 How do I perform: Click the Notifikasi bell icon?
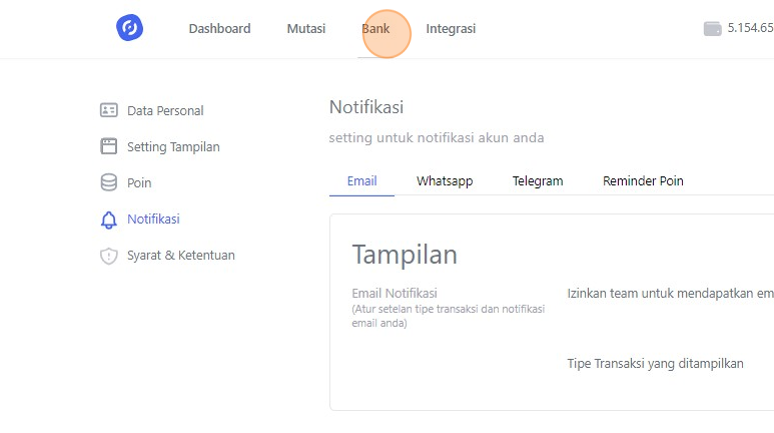[x=109, y=220]
